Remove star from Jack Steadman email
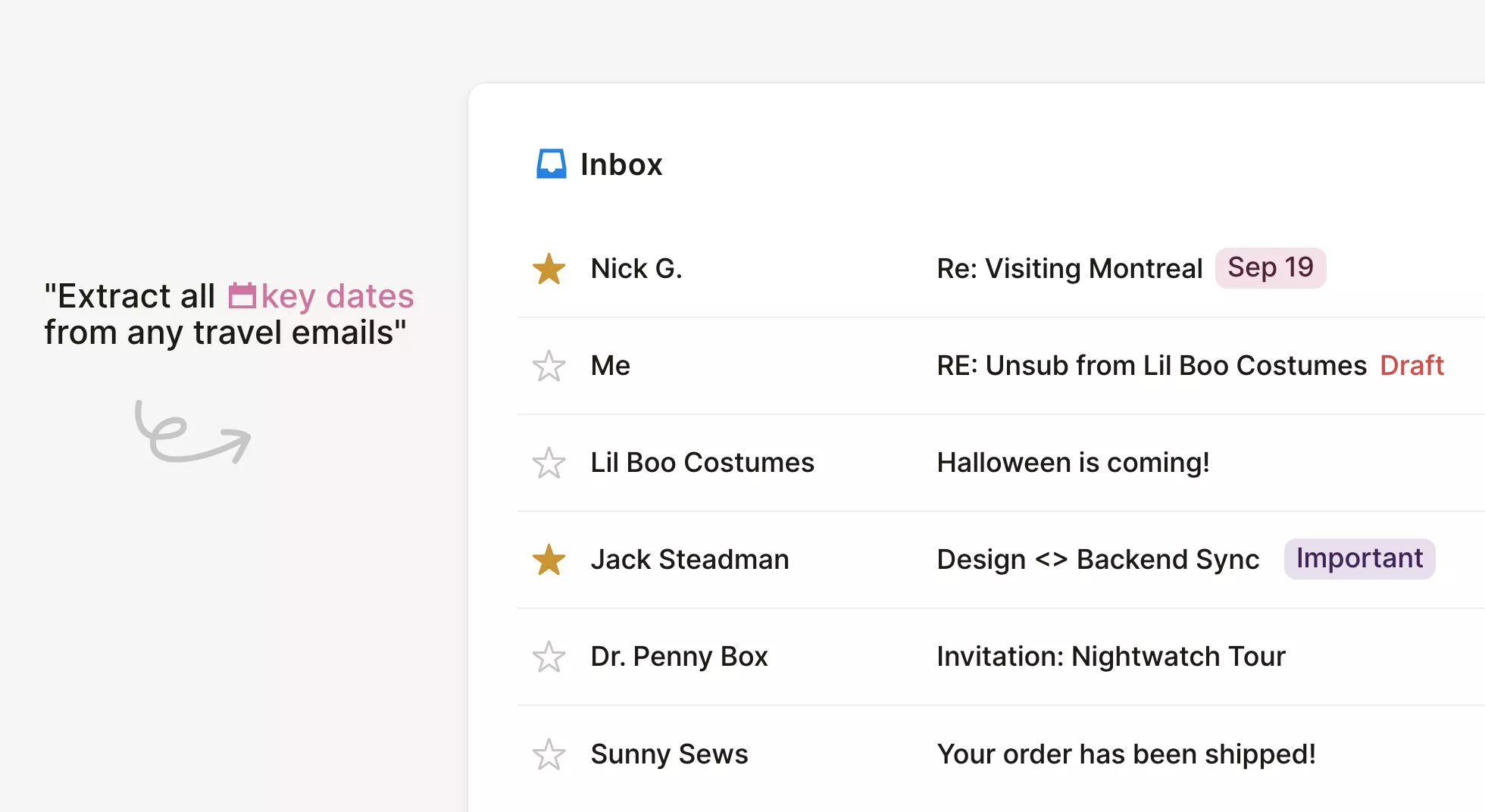Screen dimensions: 1485x812 pos(549,560)
